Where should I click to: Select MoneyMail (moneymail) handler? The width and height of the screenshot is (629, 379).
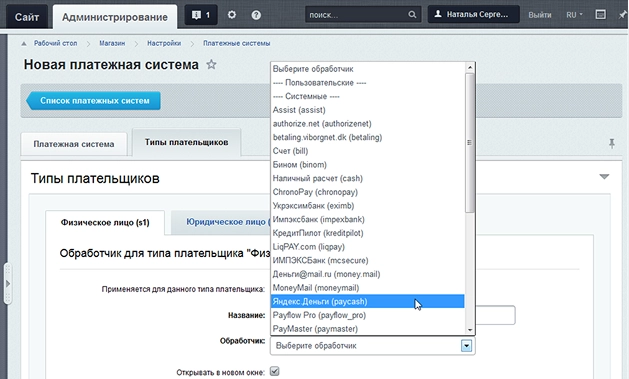368,288
